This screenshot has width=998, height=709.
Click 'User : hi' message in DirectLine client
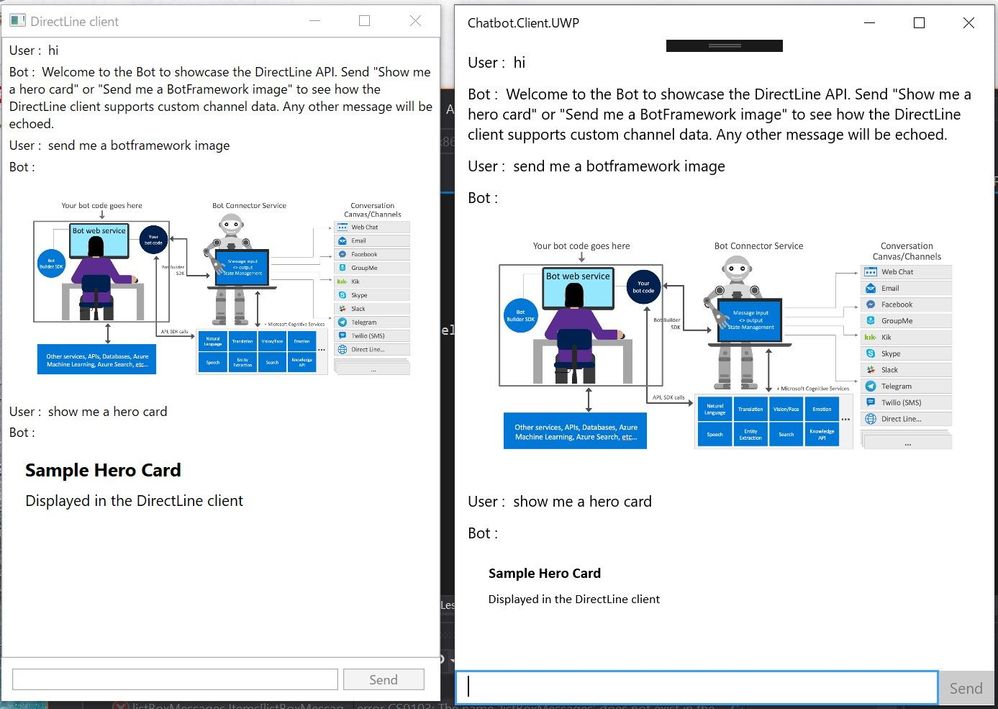34,50
